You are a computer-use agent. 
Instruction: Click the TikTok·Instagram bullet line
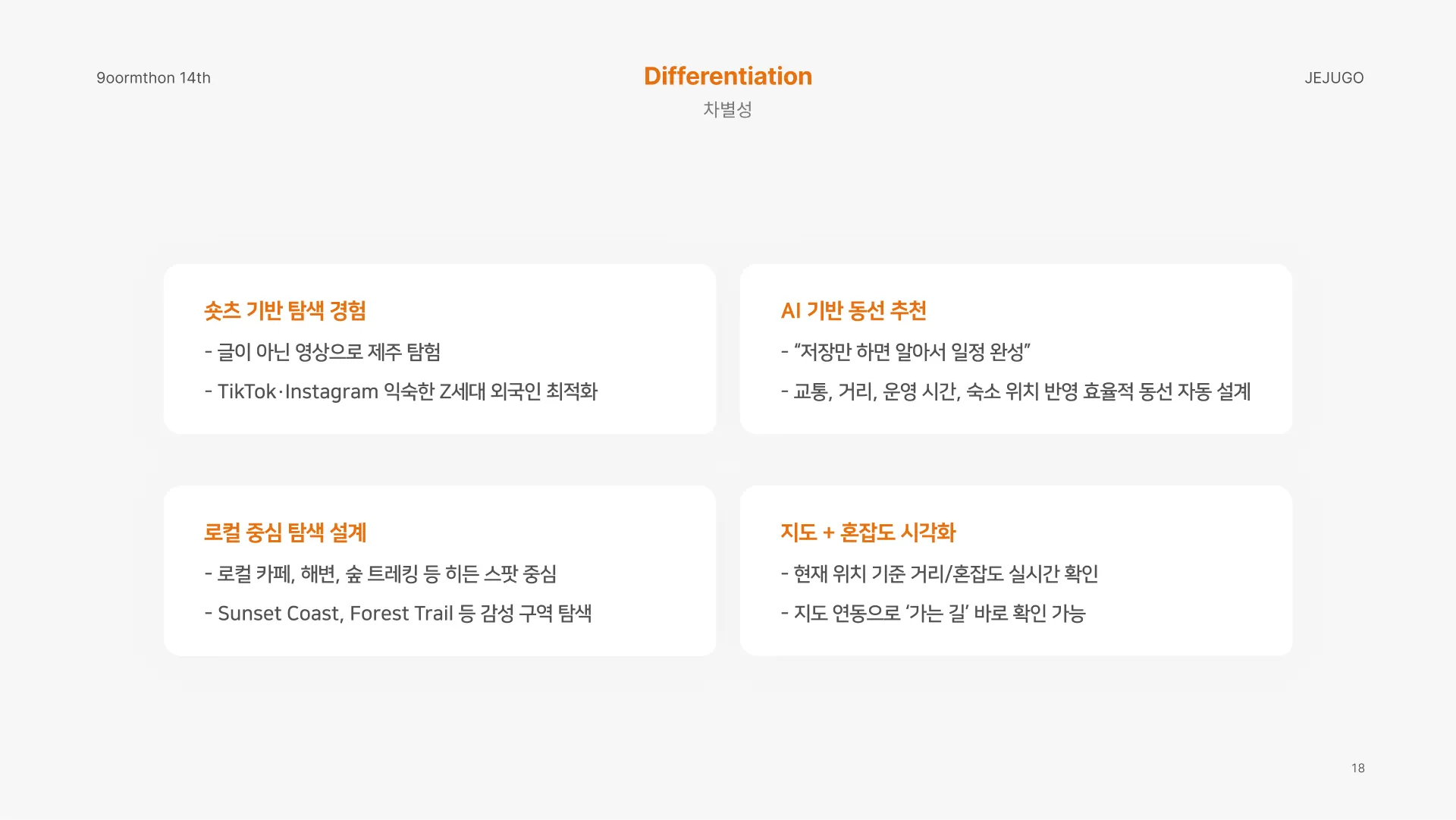400,391
